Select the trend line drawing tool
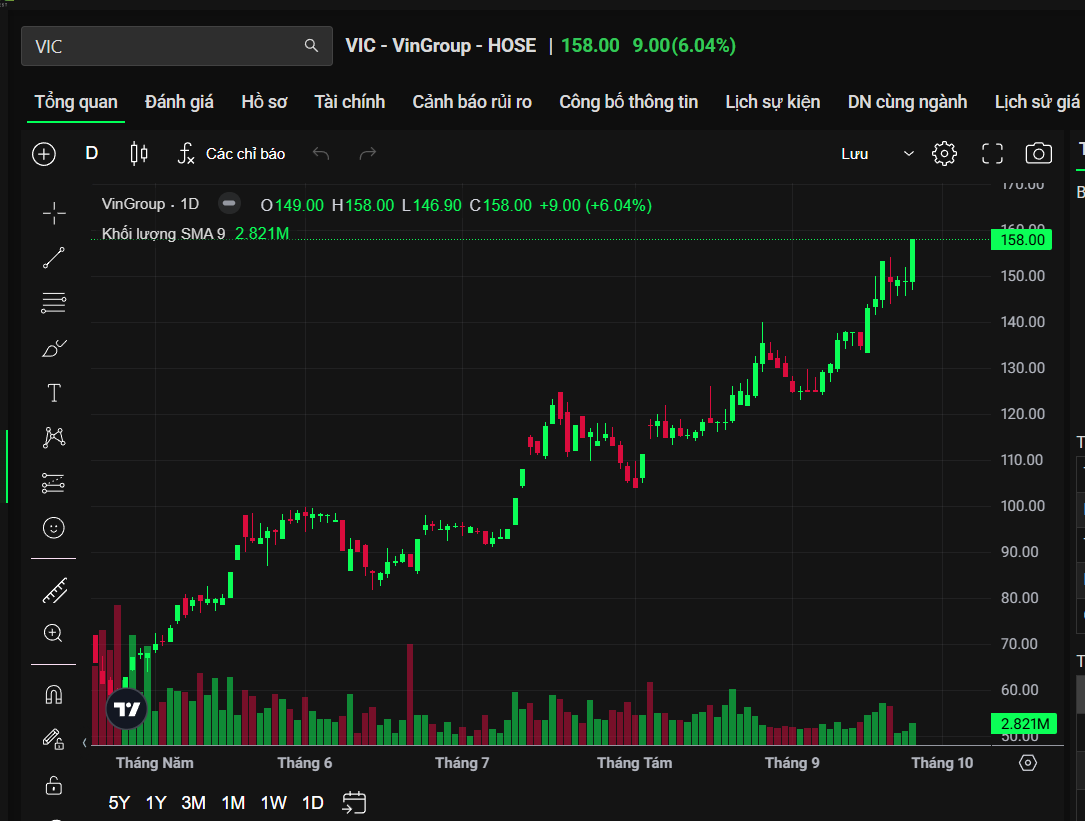The image size is (1085, 821). coord(54,258)
